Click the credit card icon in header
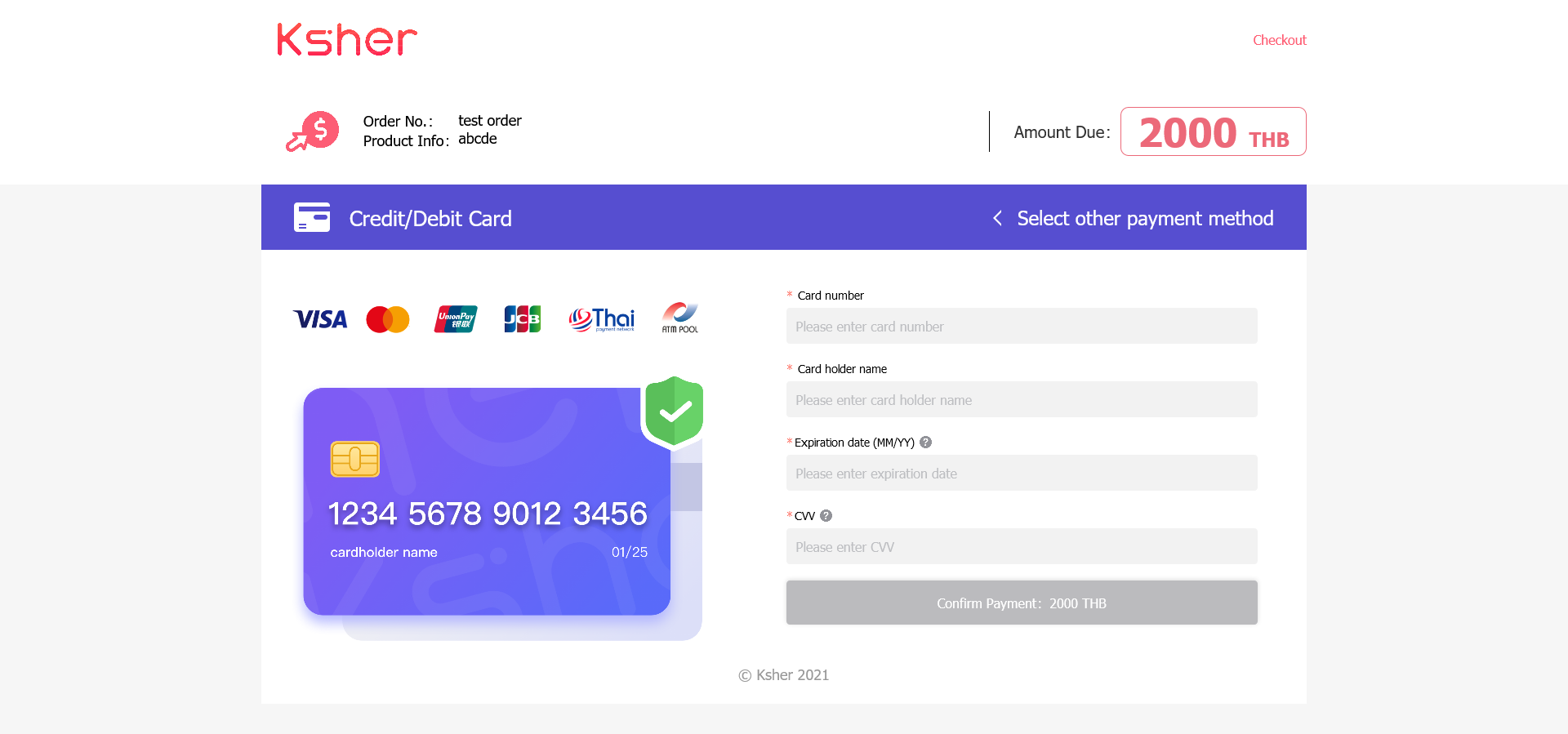 point(312,217)
